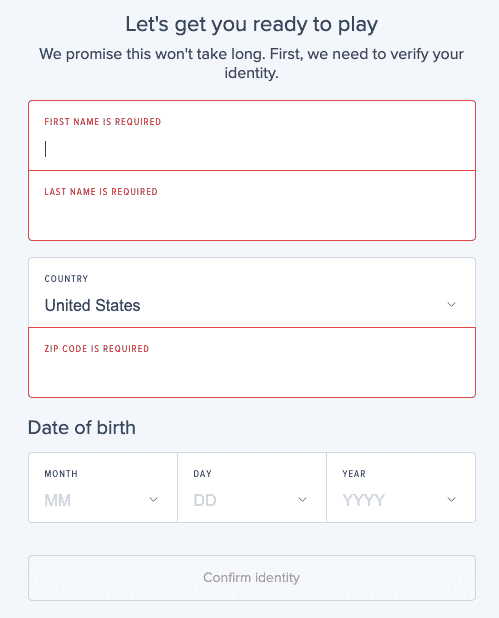The image size is (499, 618).
Task: Focus the last name input field
Action: (252, 206)
